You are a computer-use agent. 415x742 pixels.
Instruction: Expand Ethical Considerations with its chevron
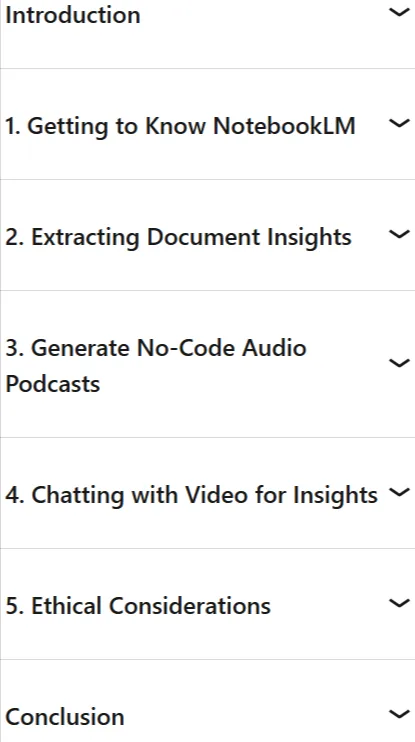[399, 603]
